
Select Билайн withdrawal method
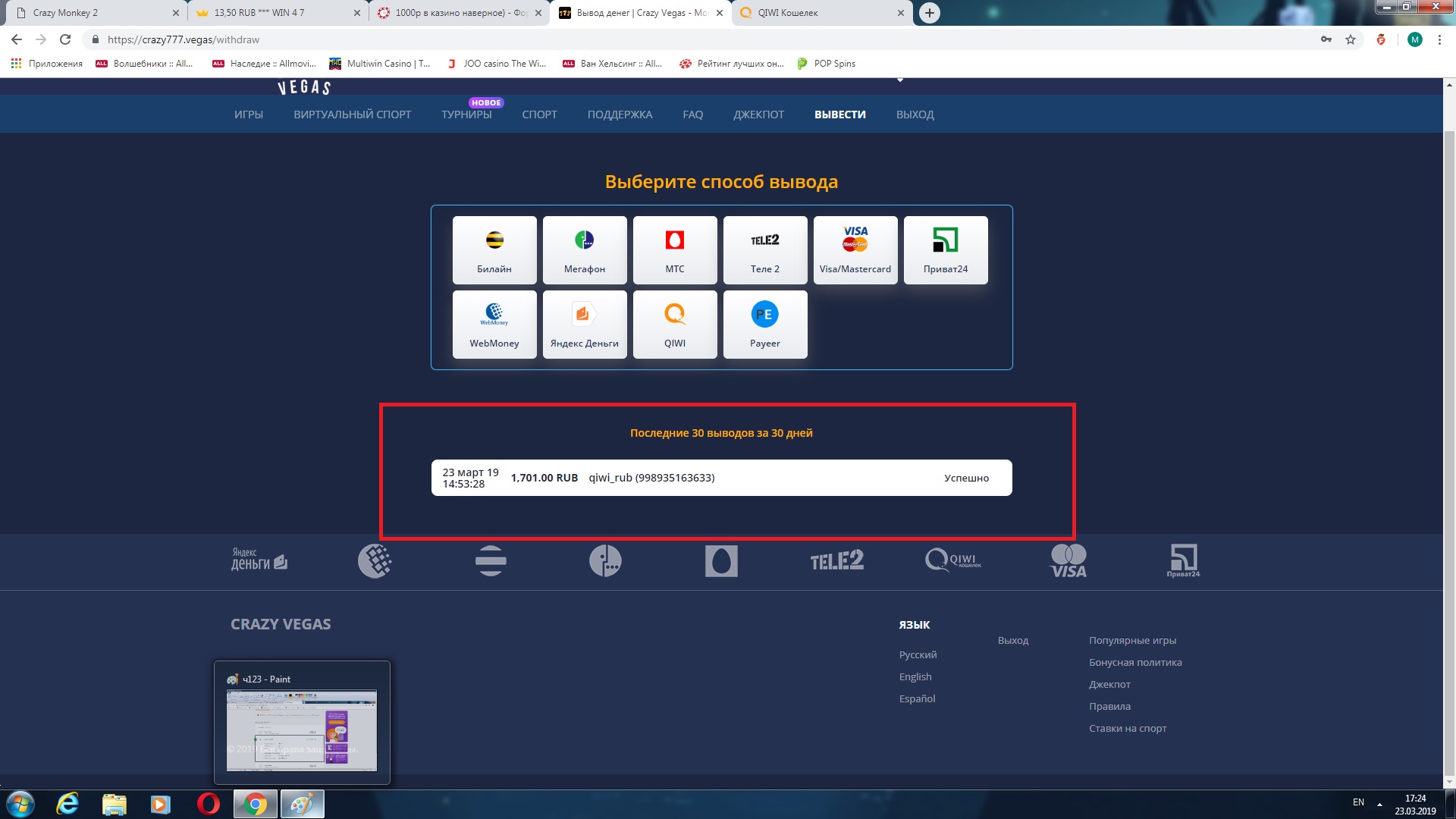point(494,250)
